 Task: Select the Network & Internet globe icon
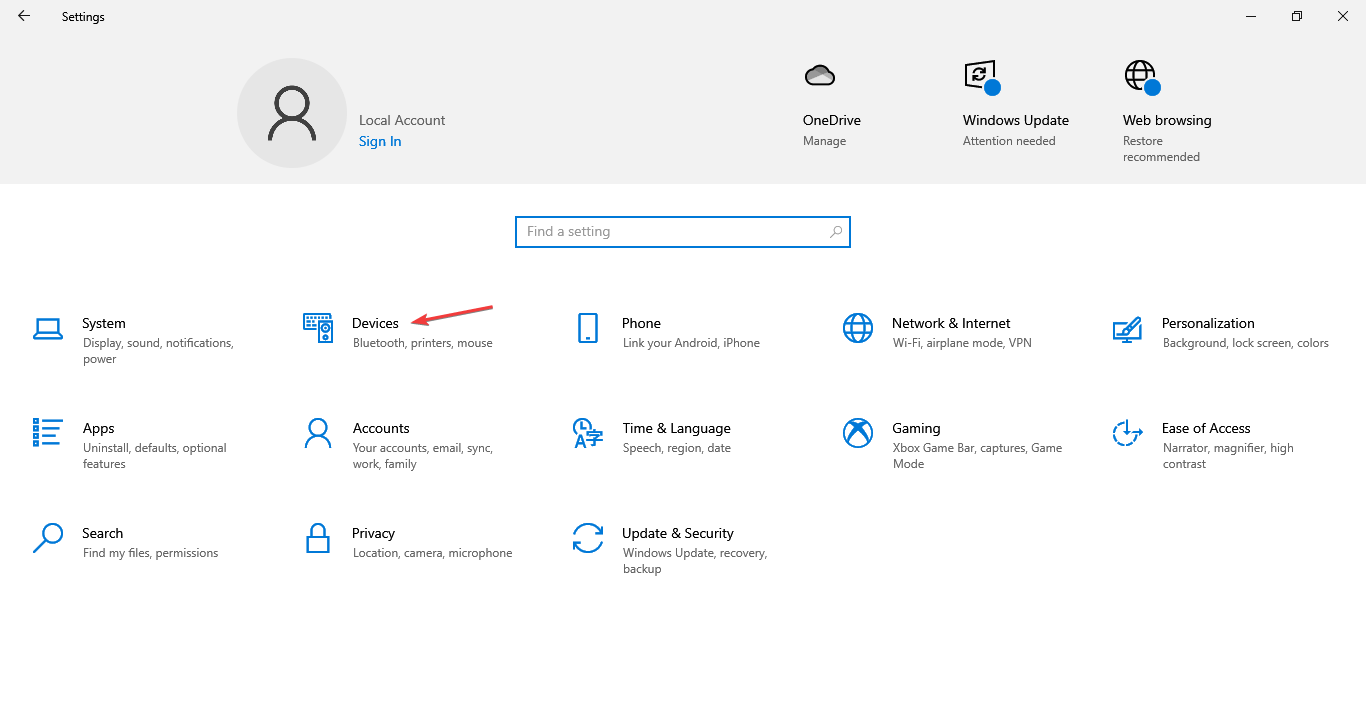coord(858,328)
